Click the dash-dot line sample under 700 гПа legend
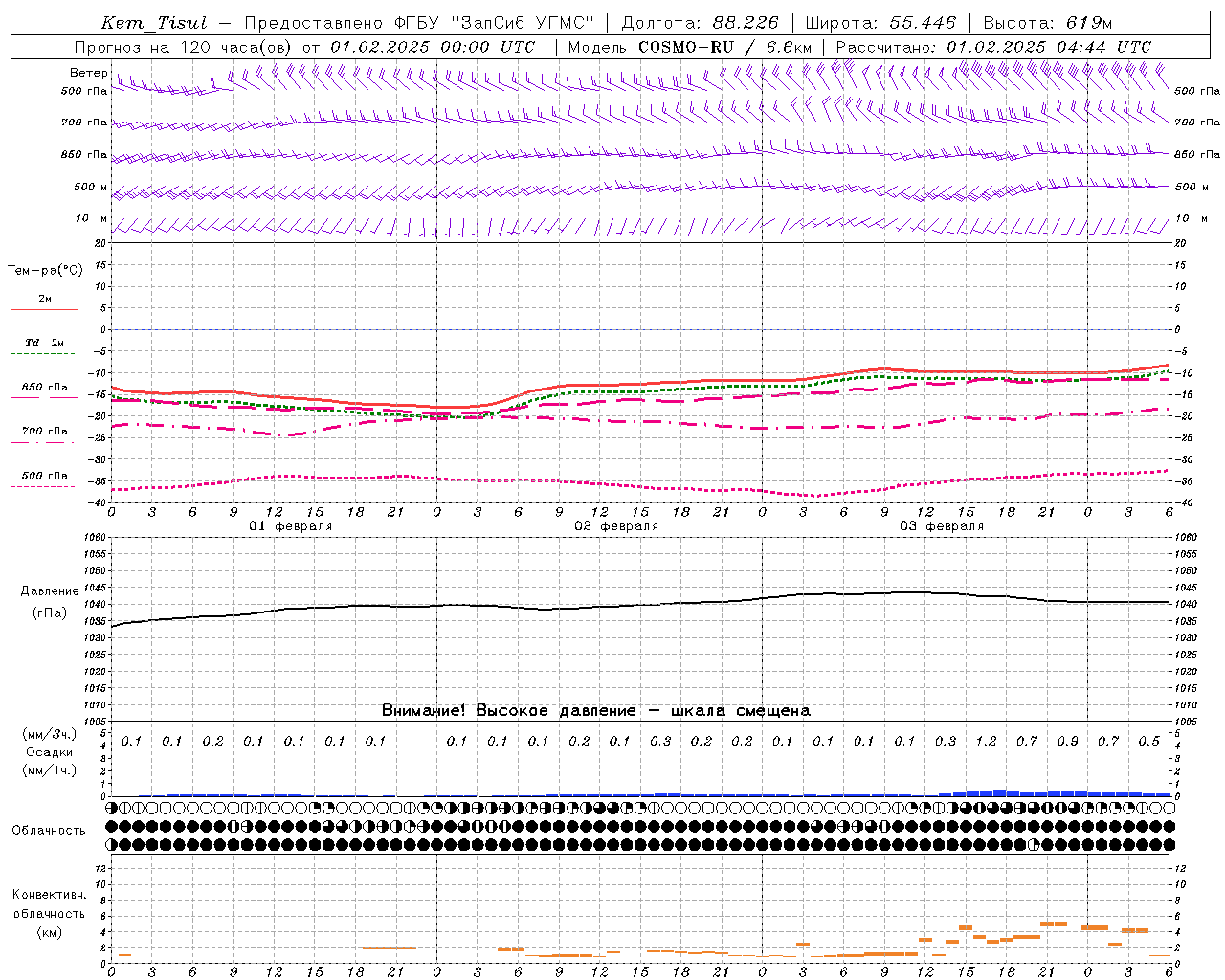1225x980 pixels. (x=42, y=443)
